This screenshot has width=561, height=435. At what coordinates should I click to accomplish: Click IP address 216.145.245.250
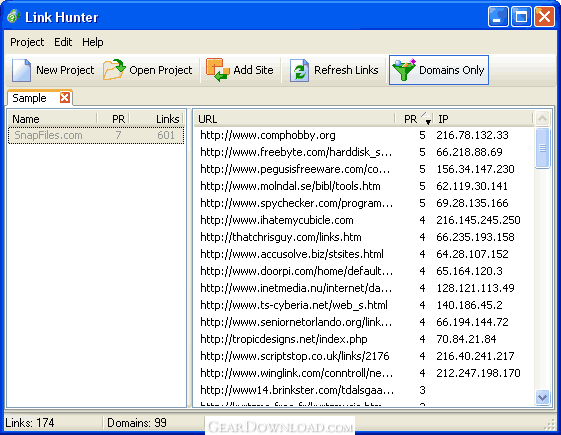(478, 220)
